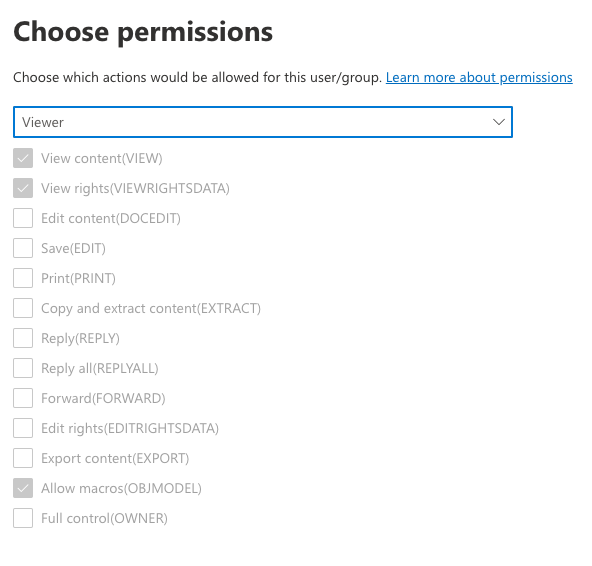Screen dimensions: 592x566
Task: Click the Viewer text in combo box
Action: (x=43, y=122)
